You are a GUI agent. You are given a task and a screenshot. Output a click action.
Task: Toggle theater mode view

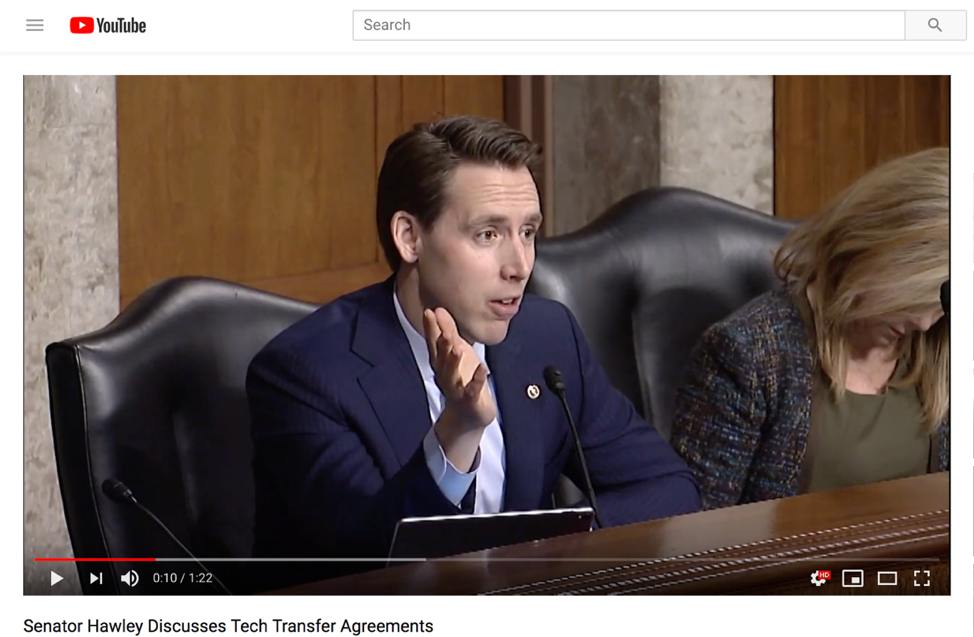(x=887, y=578)
